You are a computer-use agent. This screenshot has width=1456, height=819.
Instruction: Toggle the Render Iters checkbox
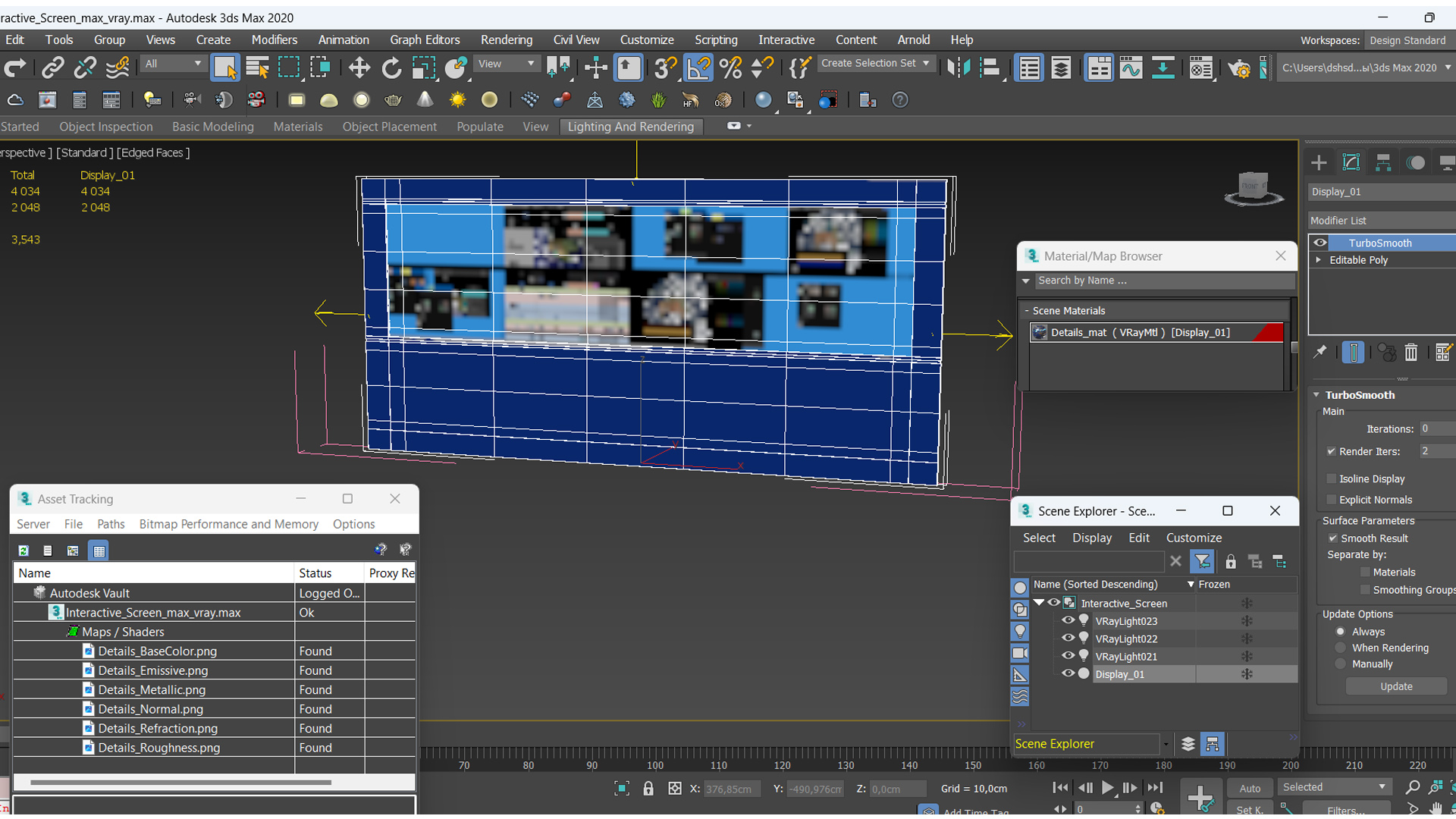1332,451
